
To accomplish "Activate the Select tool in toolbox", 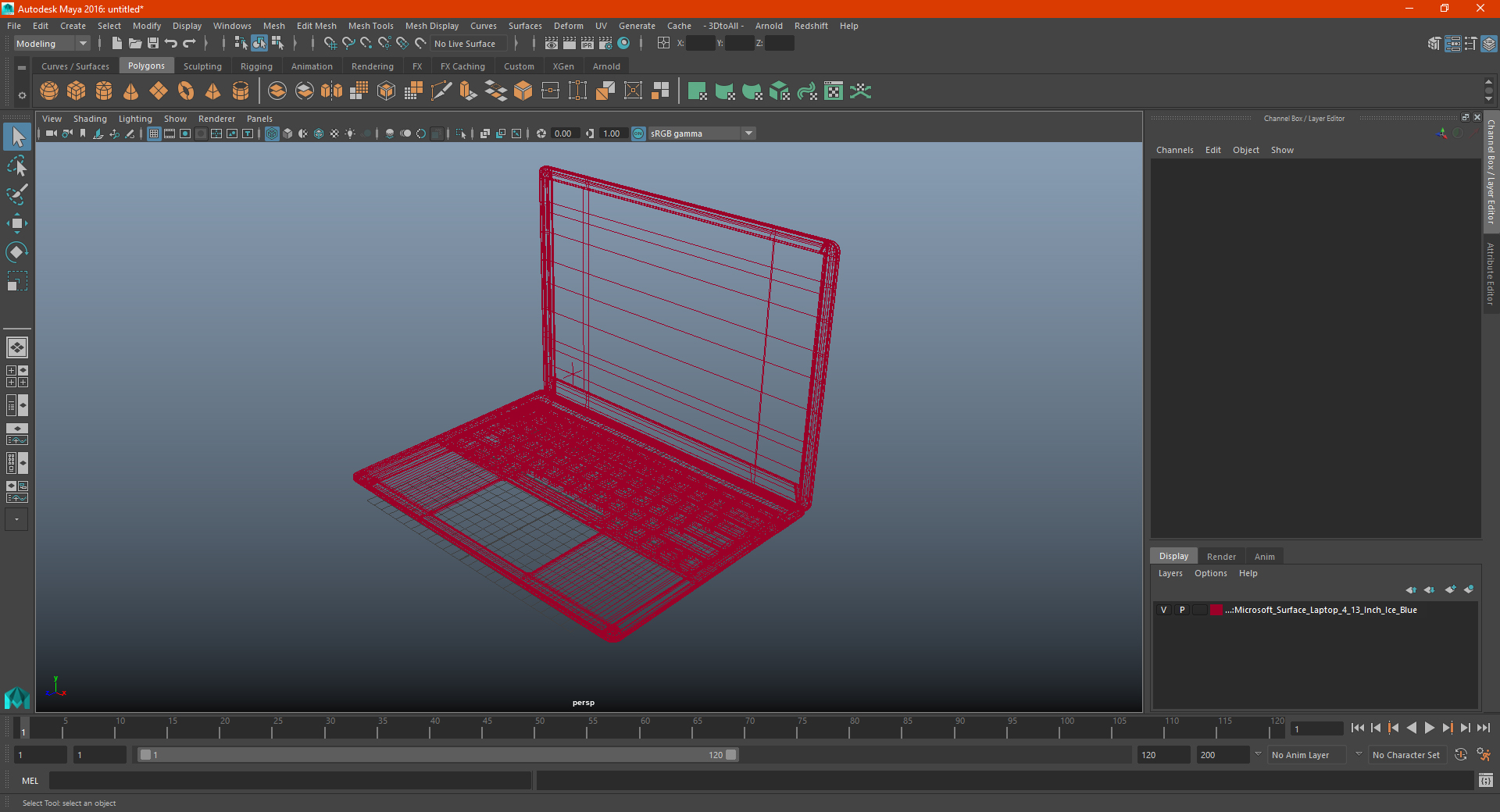I will pyautogui.click(x=17, y=137).
